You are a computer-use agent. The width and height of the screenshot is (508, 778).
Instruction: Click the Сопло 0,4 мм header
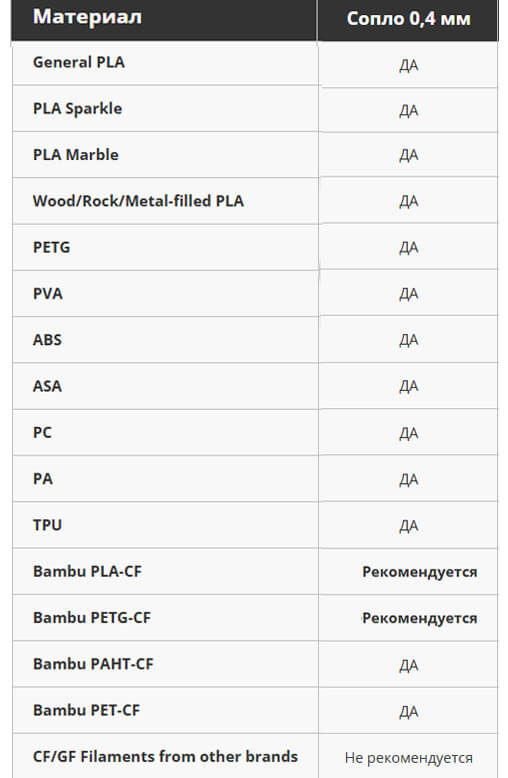click(x=408, y=19)
